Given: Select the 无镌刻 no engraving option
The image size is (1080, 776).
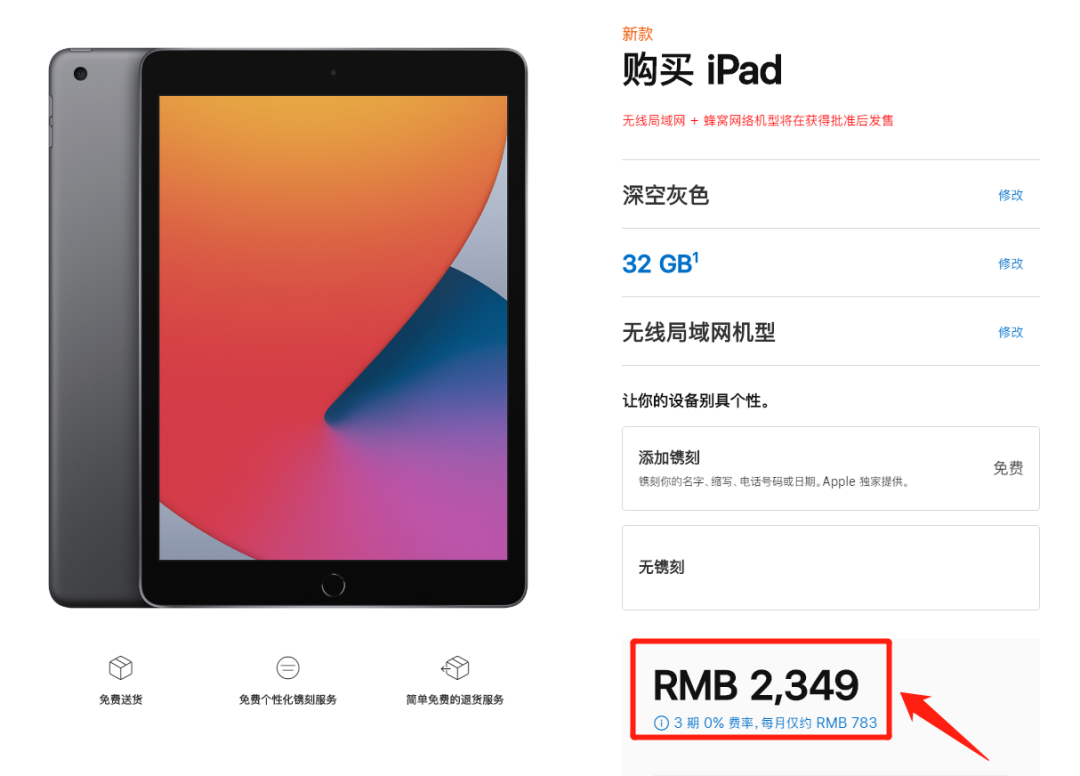Looking at the screenshot, I should click(x=831, y=567).
